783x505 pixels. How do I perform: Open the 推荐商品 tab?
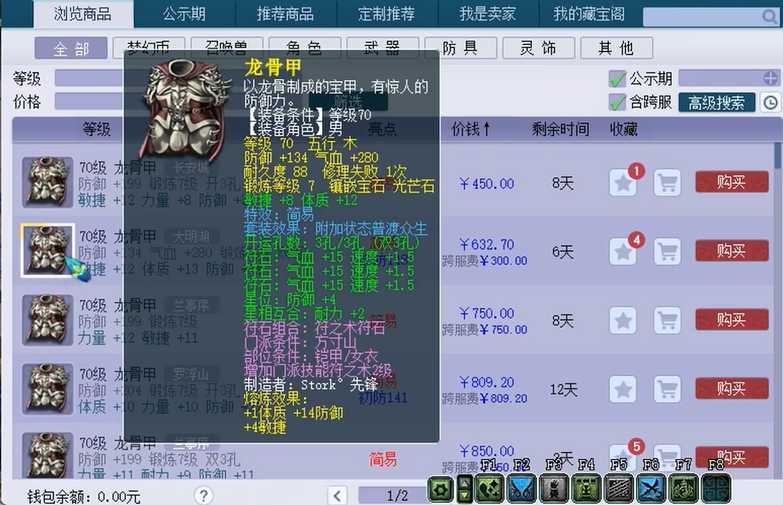click(x=286, y=13)
